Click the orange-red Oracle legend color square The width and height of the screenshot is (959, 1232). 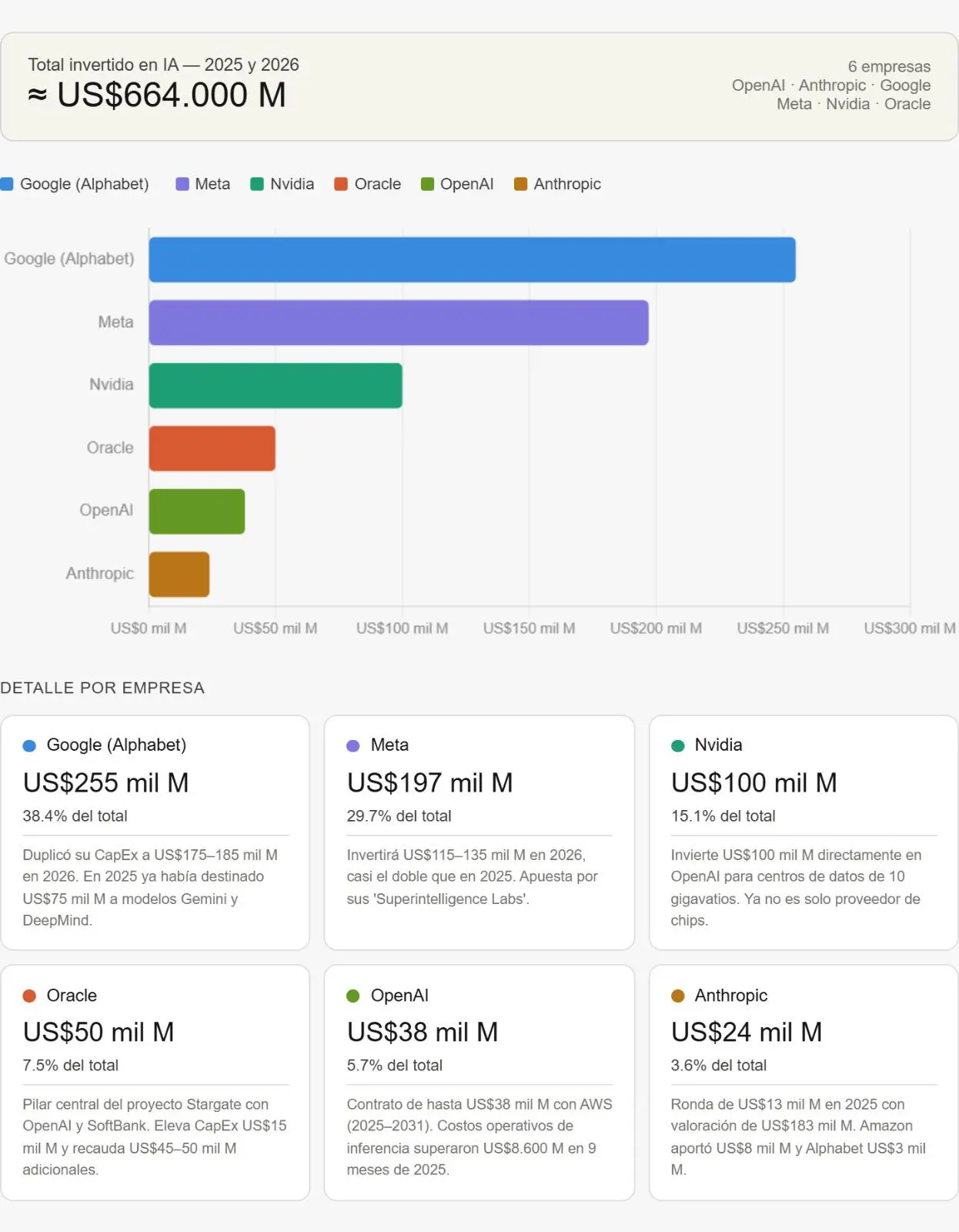click(x=341, y=184)
